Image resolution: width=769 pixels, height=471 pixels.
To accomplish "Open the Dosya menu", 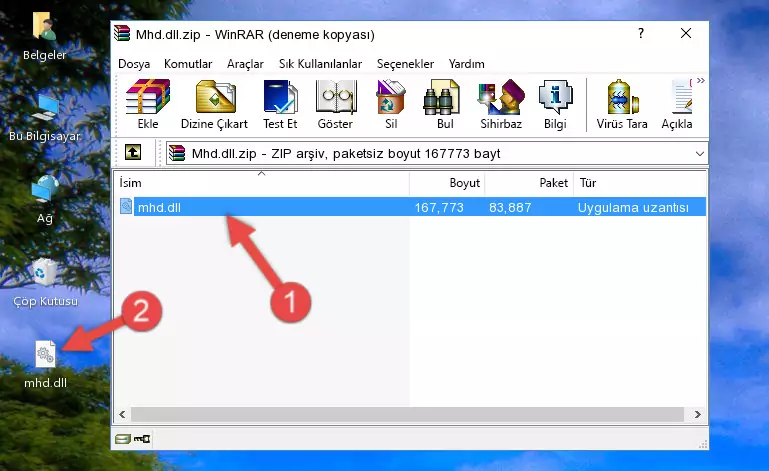I will (x=134, y=64).
